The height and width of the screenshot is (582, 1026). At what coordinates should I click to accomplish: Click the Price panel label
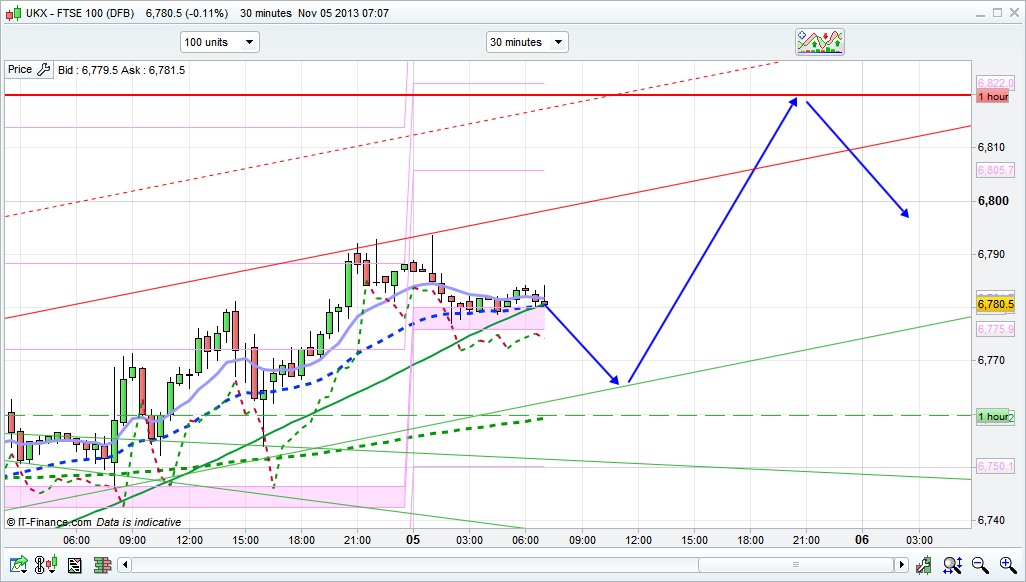(19, 70)
